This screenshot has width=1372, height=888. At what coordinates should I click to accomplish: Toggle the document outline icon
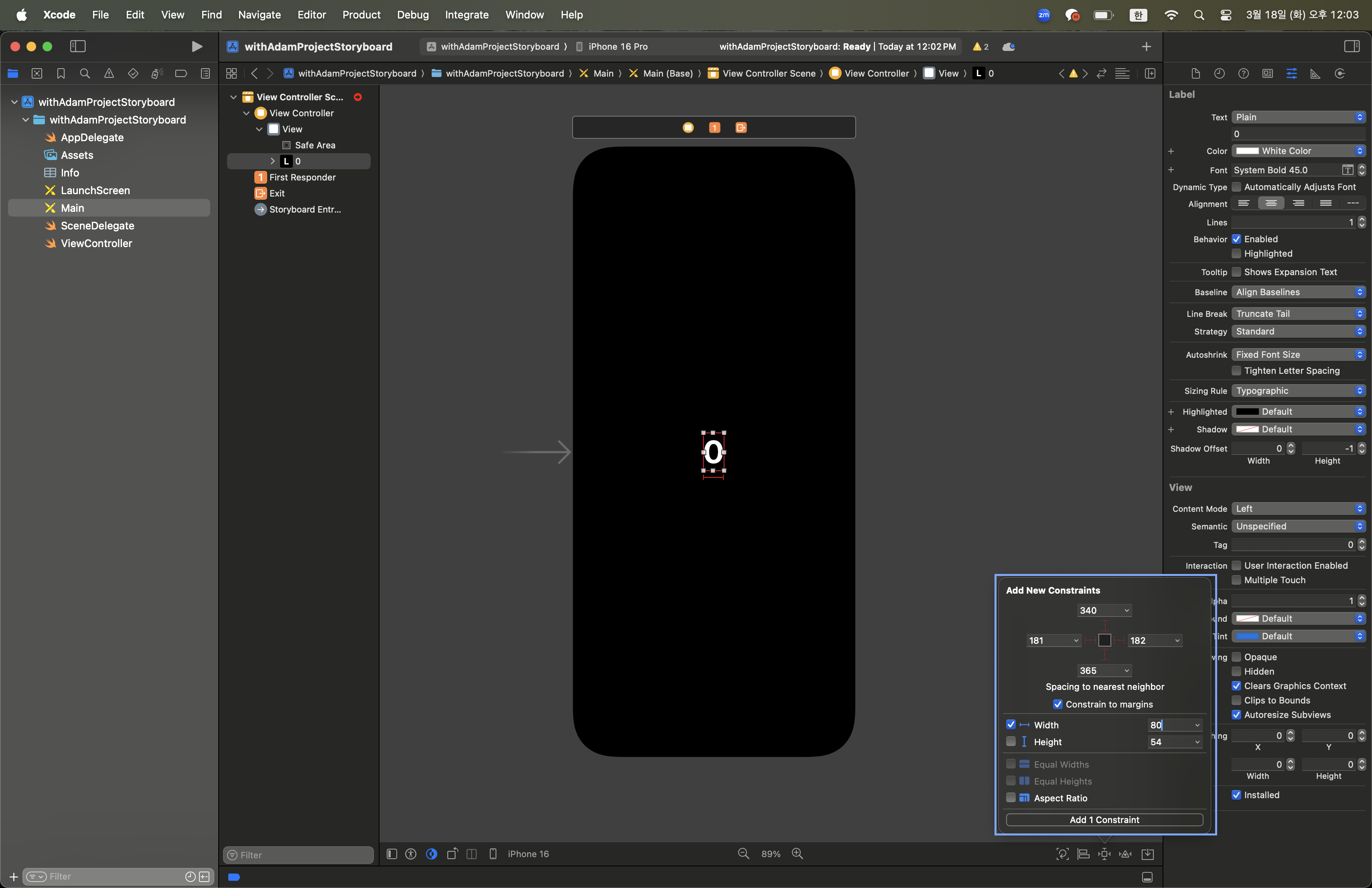click(x=392, y=854)
